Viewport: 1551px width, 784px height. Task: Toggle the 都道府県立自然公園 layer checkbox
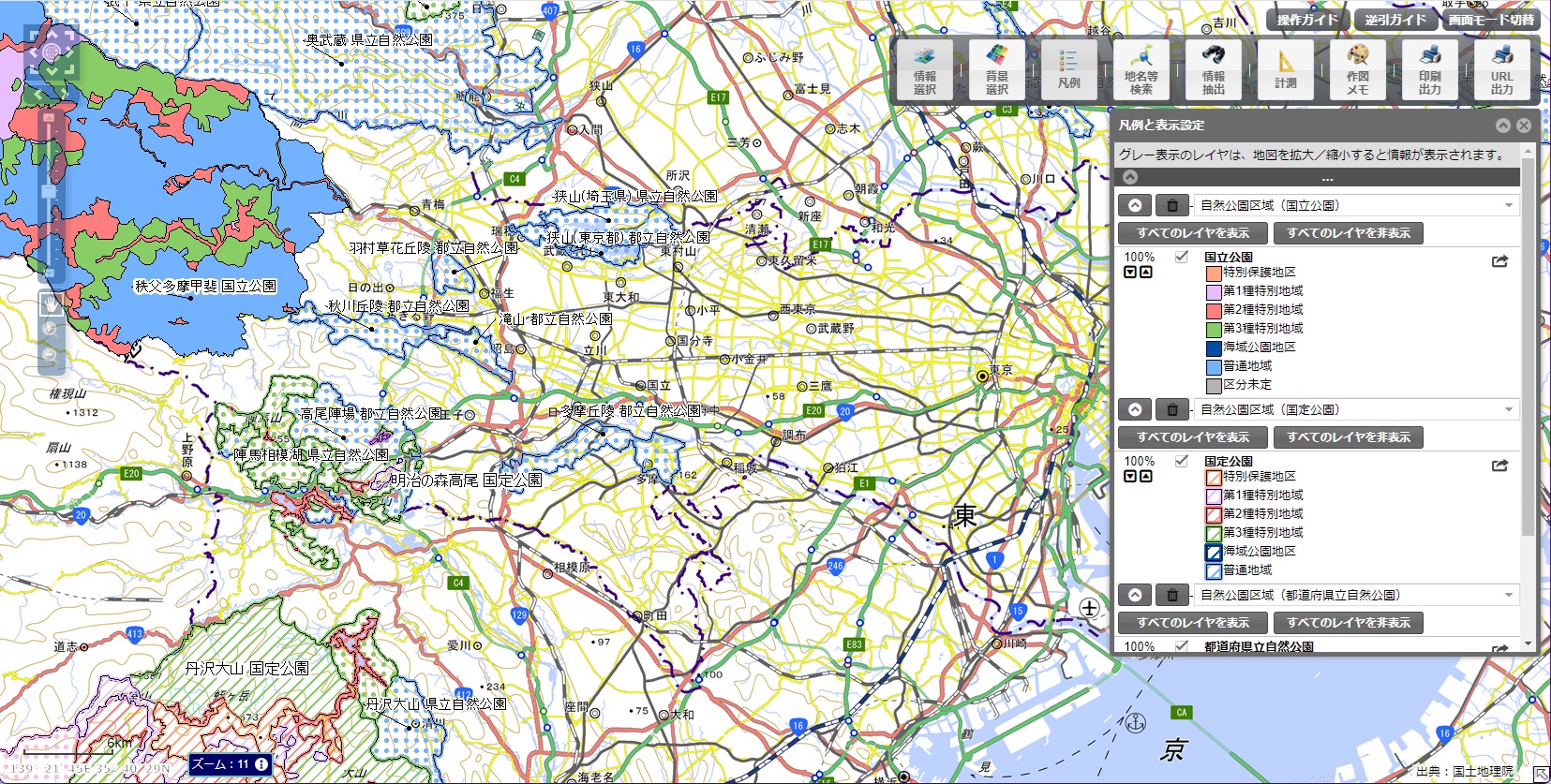point(1182,646)
